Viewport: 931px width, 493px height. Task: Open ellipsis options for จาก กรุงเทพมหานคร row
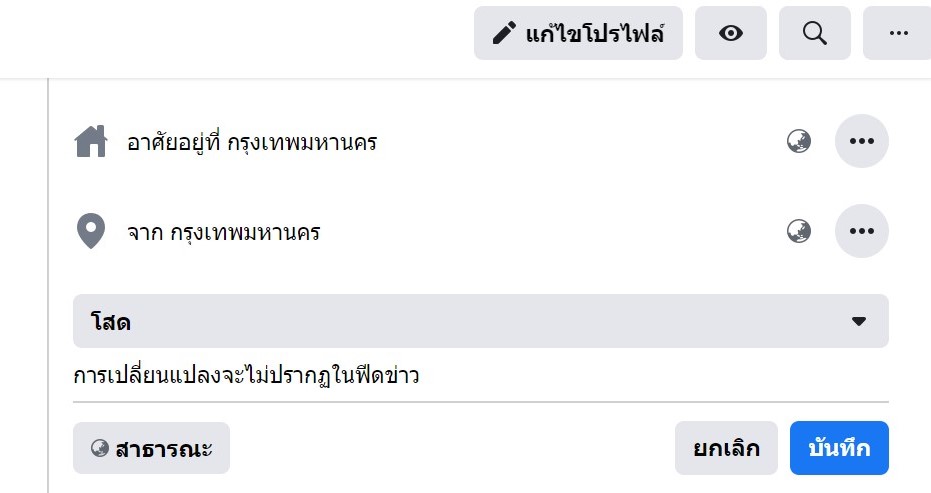point(862,231)
